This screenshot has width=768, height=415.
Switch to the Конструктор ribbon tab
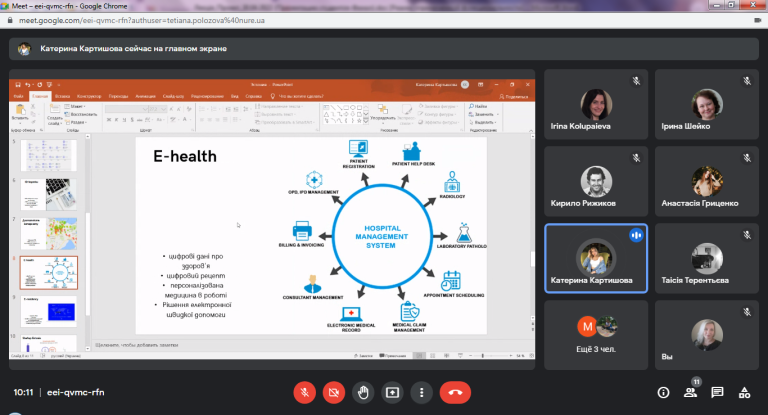click(x=89, y=97)
